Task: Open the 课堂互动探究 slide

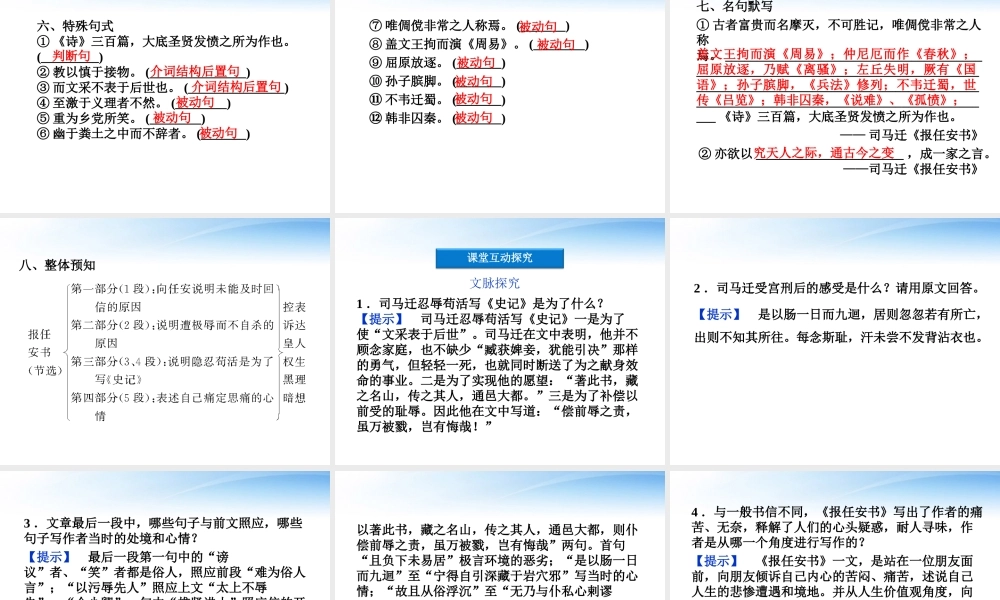Action: 499,341
